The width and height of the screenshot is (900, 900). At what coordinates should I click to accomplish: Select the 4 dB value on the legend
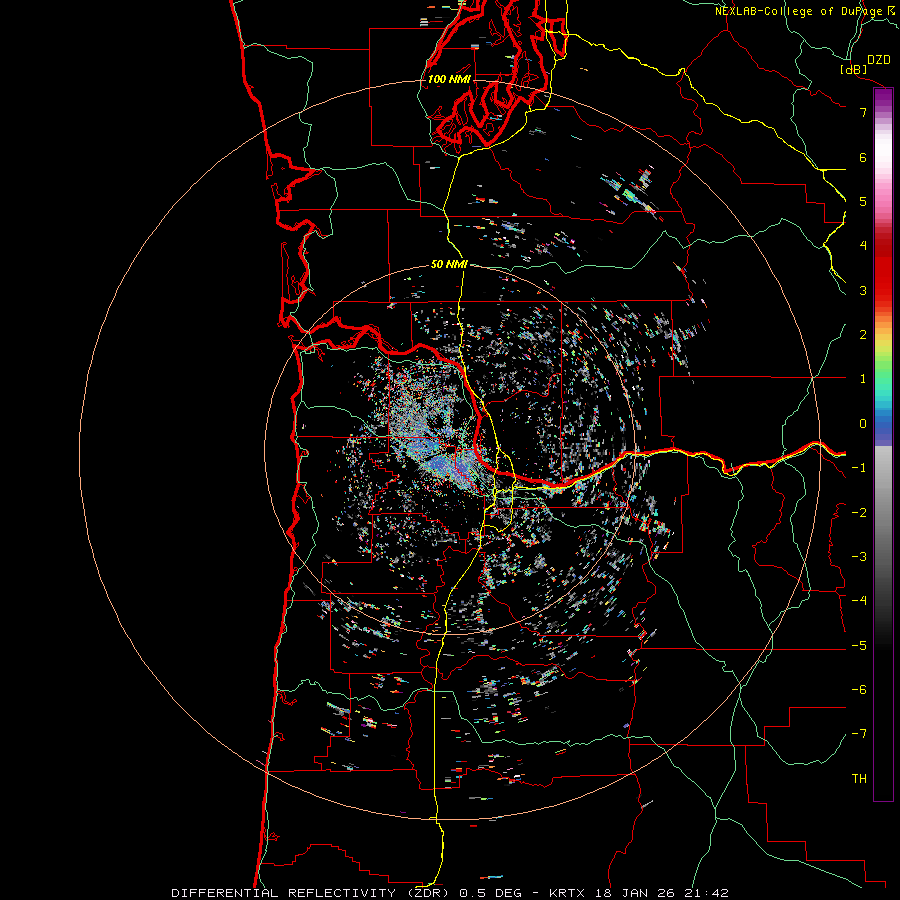click(863, 246)
